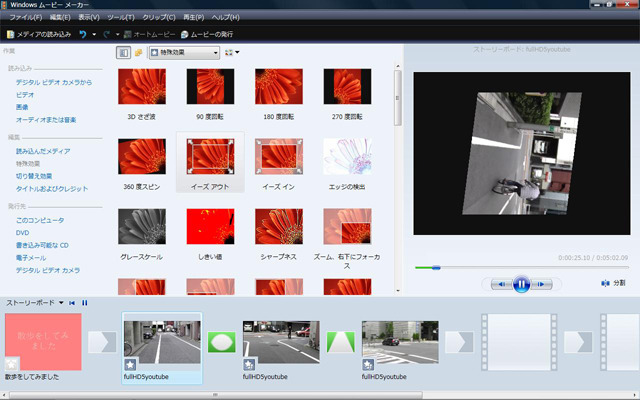Rewind the storyboard to the start
Viewport: 640px width, 400px height.
[x=72, y=303]
